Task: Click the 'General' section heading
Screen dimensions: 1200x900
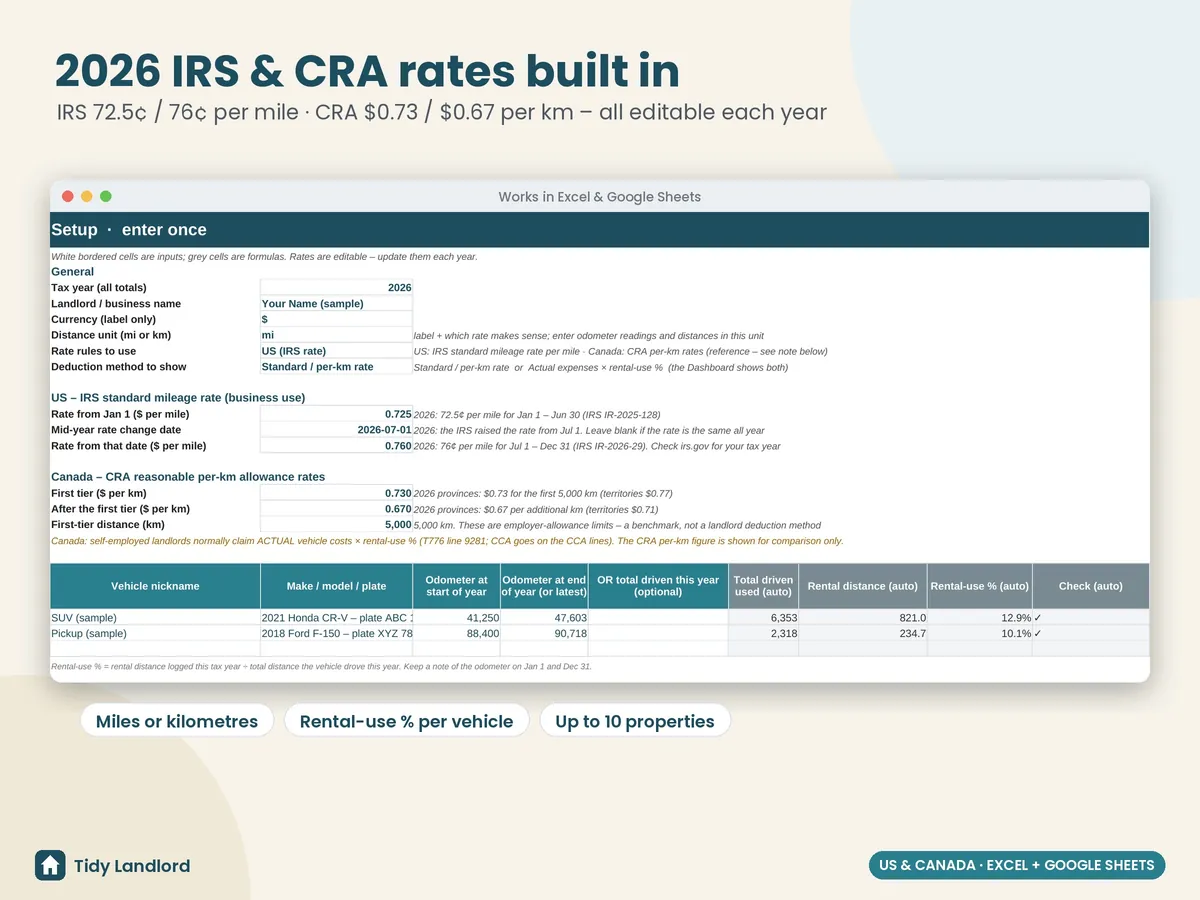Action: click(72, 272)
